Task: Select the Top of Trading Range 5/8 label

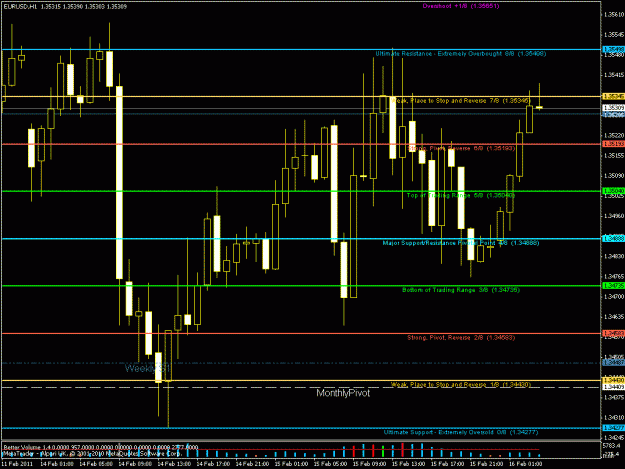Action: [x=461, y=195]
